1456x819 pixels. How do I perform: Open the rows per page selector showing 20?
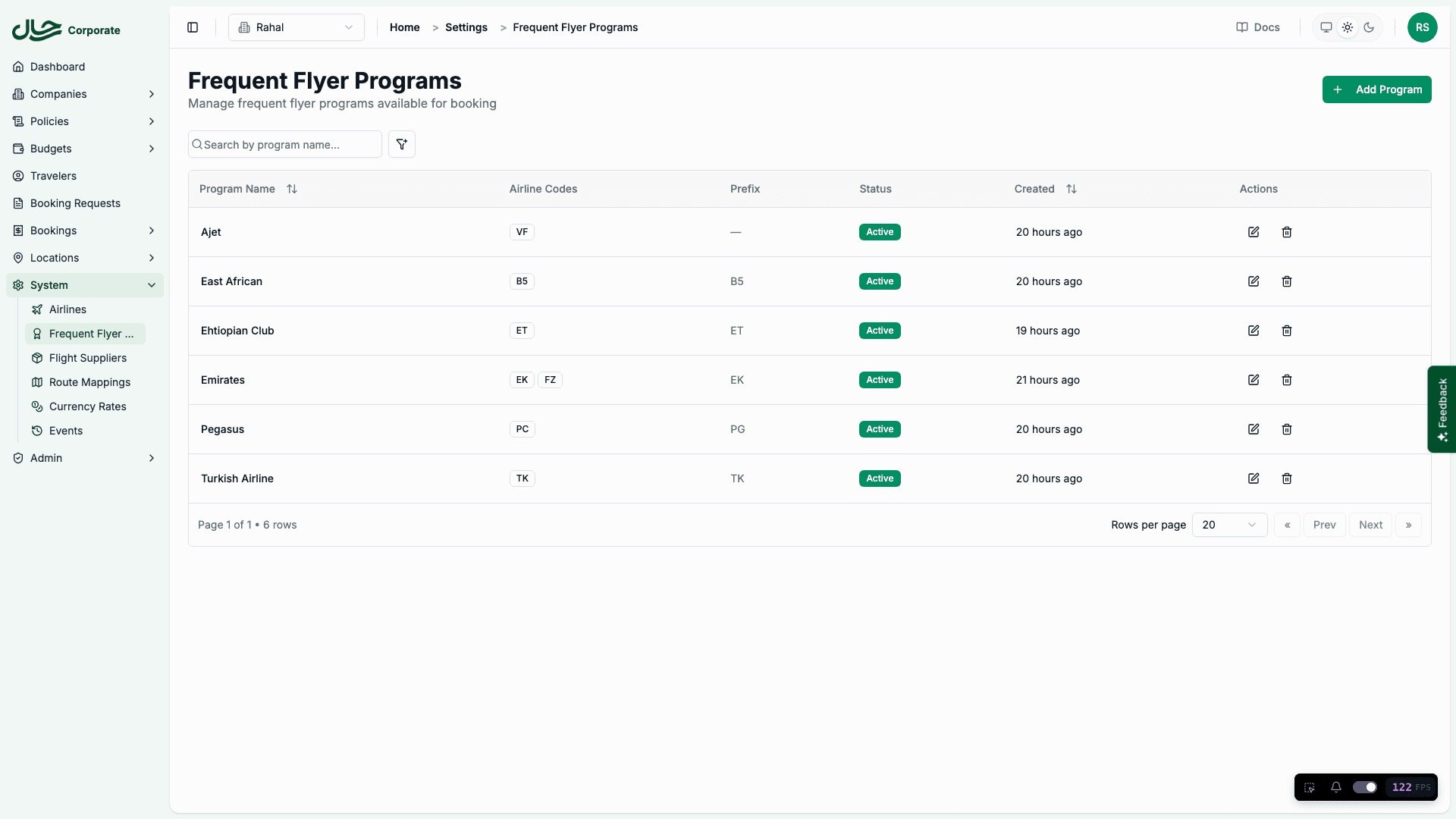click(x=1228, y=525)
